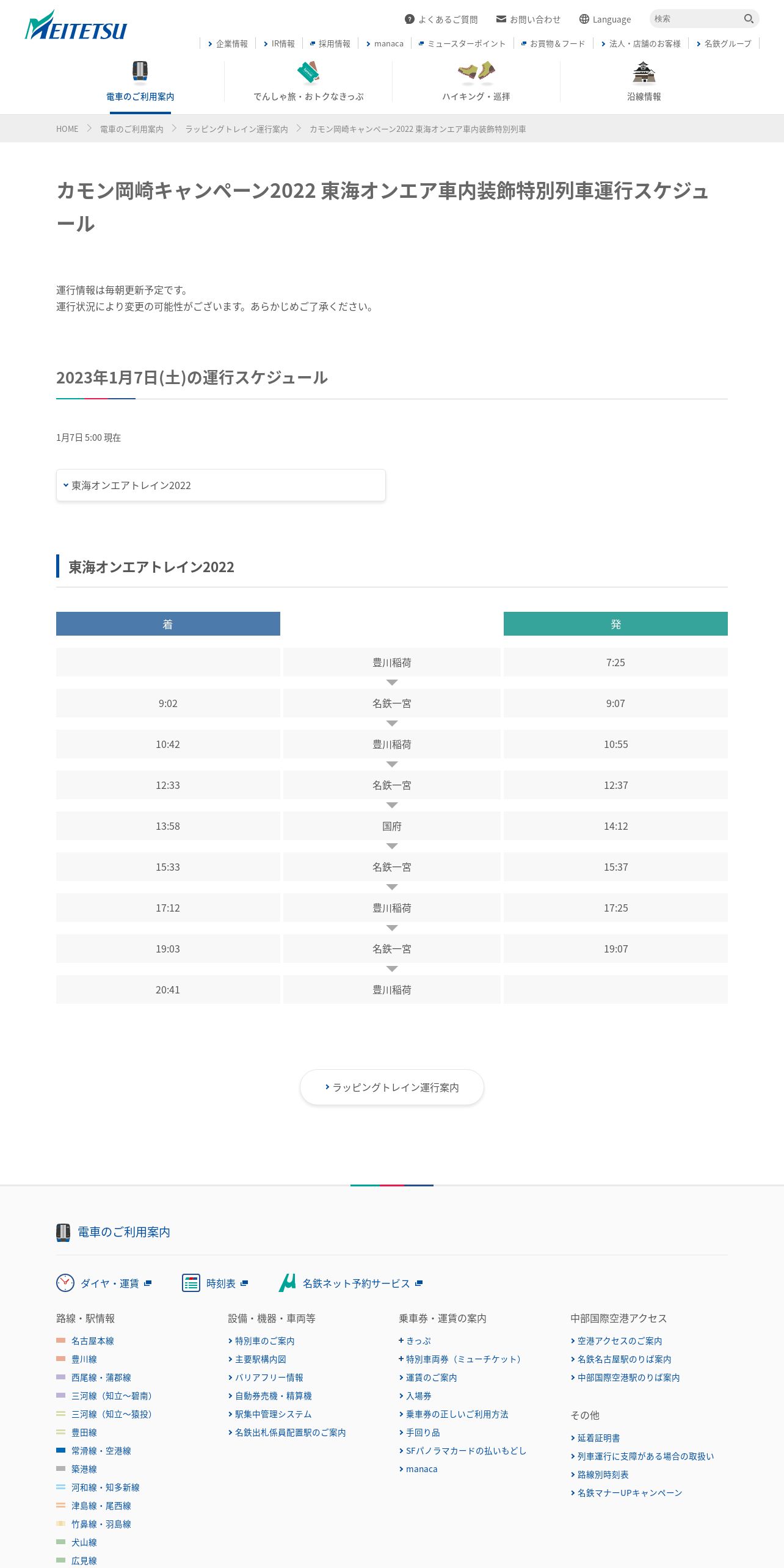The height and width of the screenshot is (1568, 784).
Task: Expand 特別車両券（ミューチケット） footer item
Action: [x=460, y=1359]
